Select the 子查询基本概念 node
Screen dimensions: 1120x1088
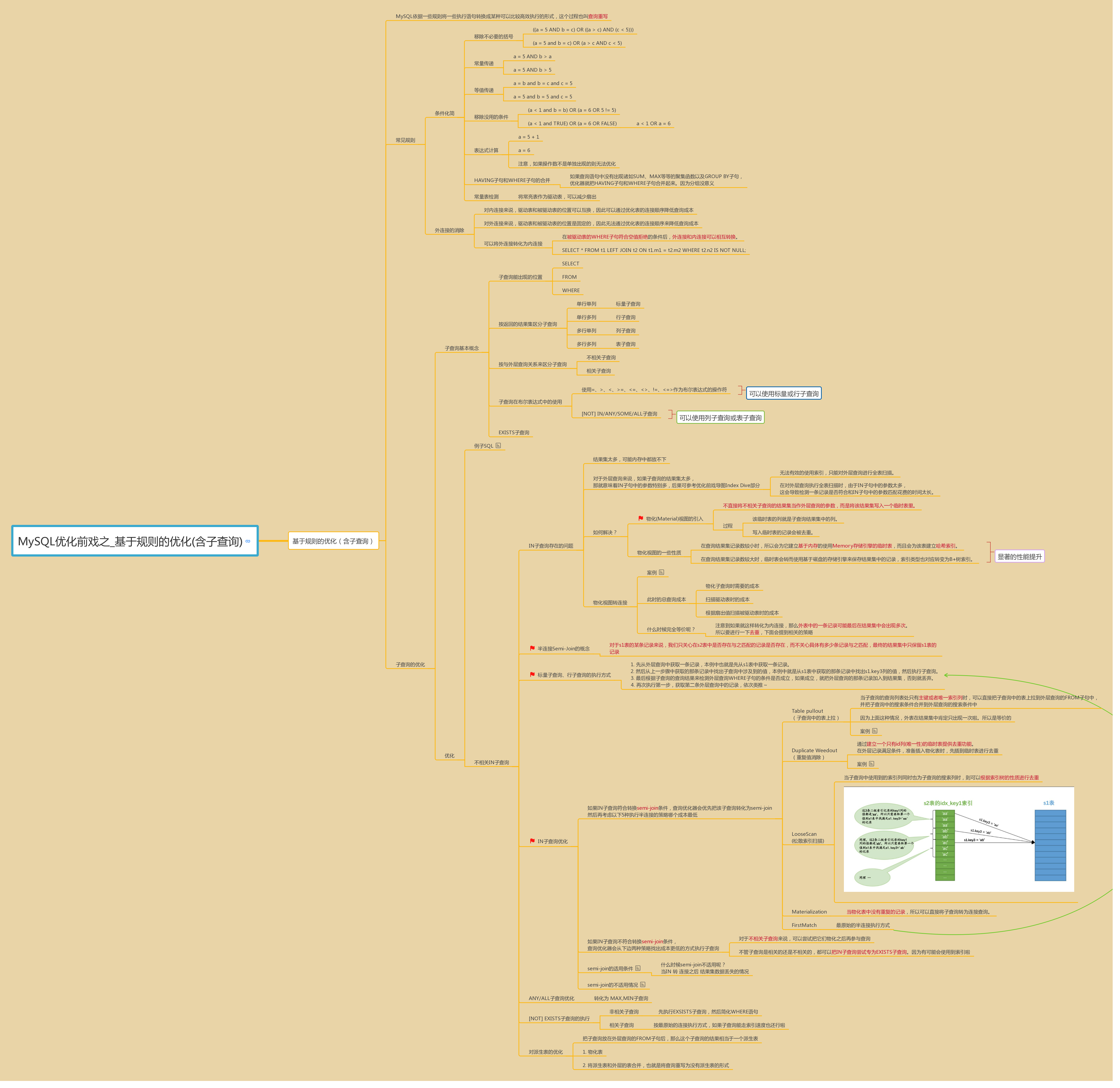(x=464, y=350)
